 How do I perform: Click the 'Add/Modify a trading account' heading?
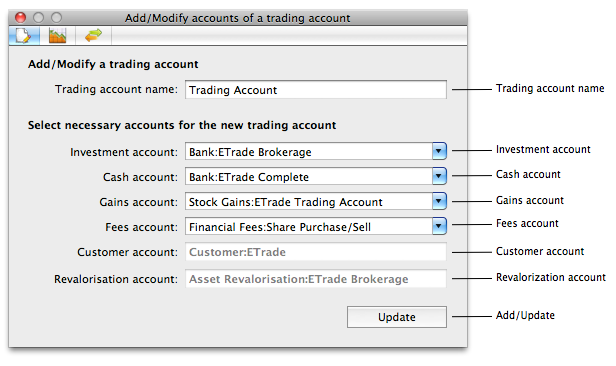(x=113, y=64)
